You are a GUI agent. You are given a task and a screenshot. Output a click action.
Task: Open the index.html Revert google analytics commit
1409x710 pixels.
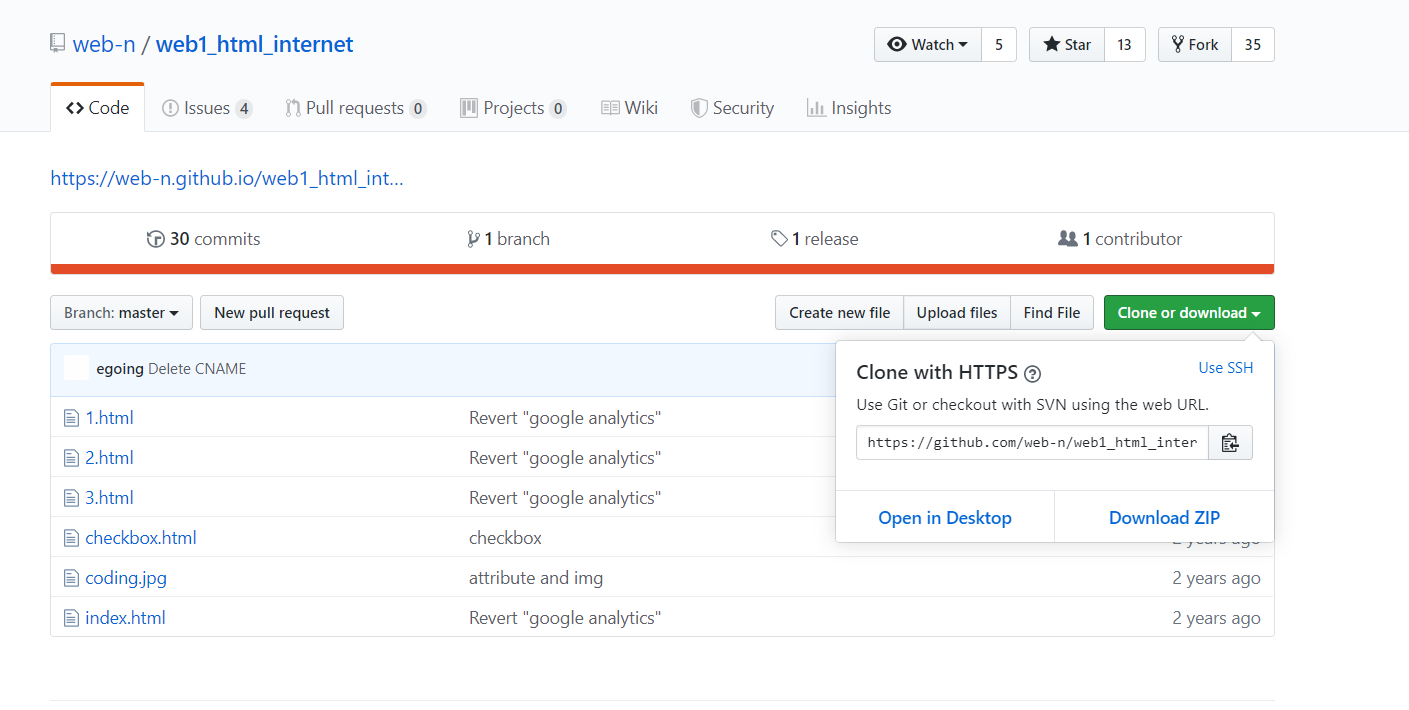coord(565,618)
